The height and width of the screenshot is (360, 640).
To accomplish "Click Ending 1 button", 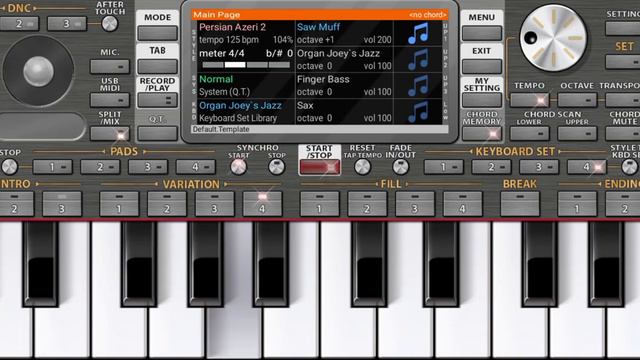I will [577, 204].
